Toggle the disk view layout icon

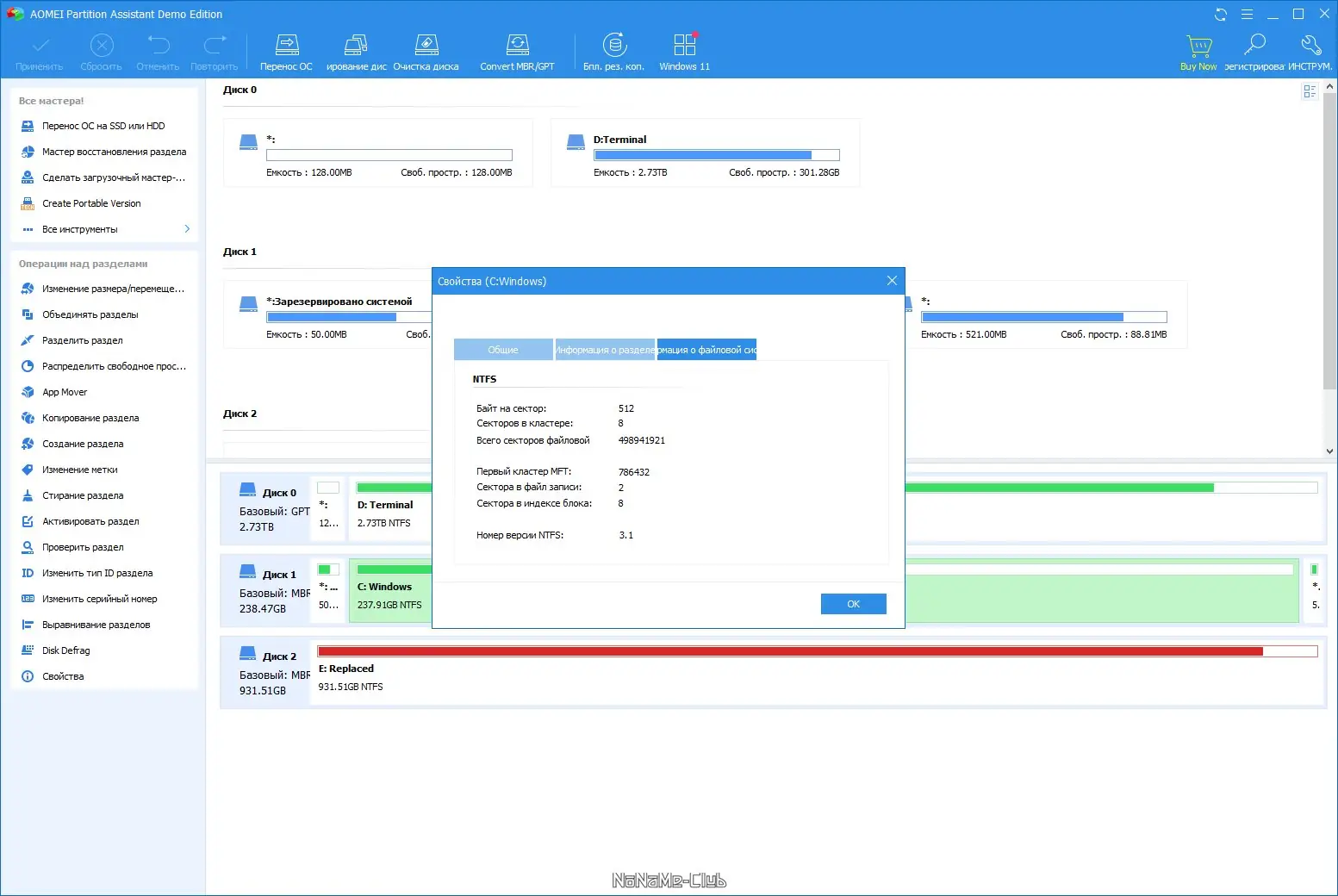1310,91
